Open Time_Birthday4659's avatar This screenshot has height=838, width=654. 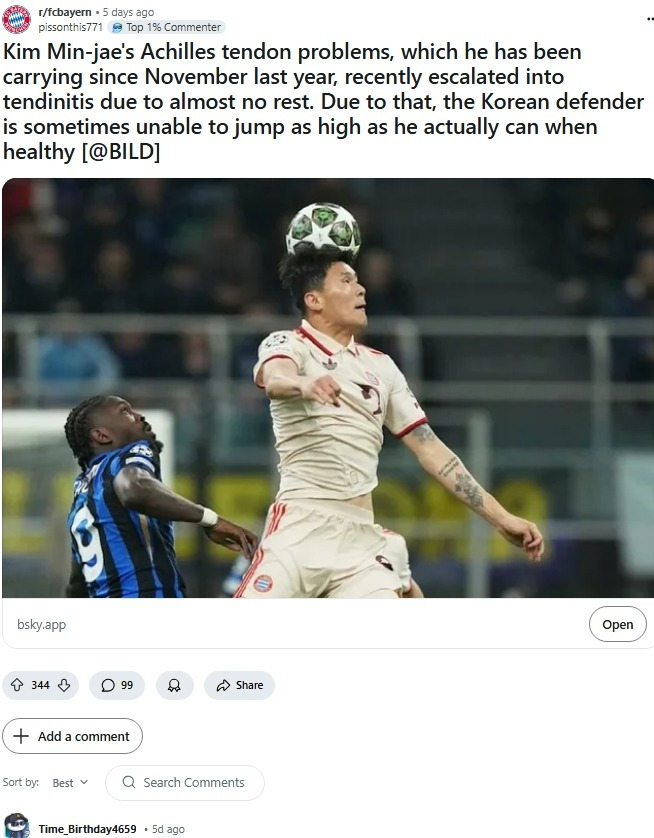tap(17, 826)
